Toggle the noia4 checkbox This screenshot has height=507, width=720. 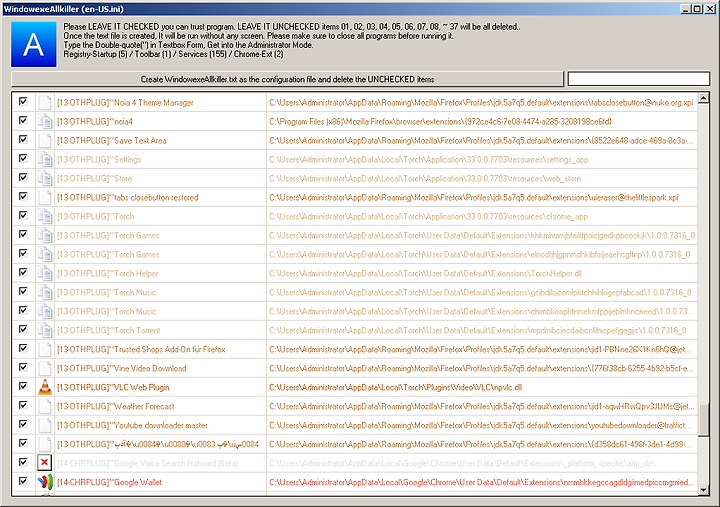[x=23, y=120]
